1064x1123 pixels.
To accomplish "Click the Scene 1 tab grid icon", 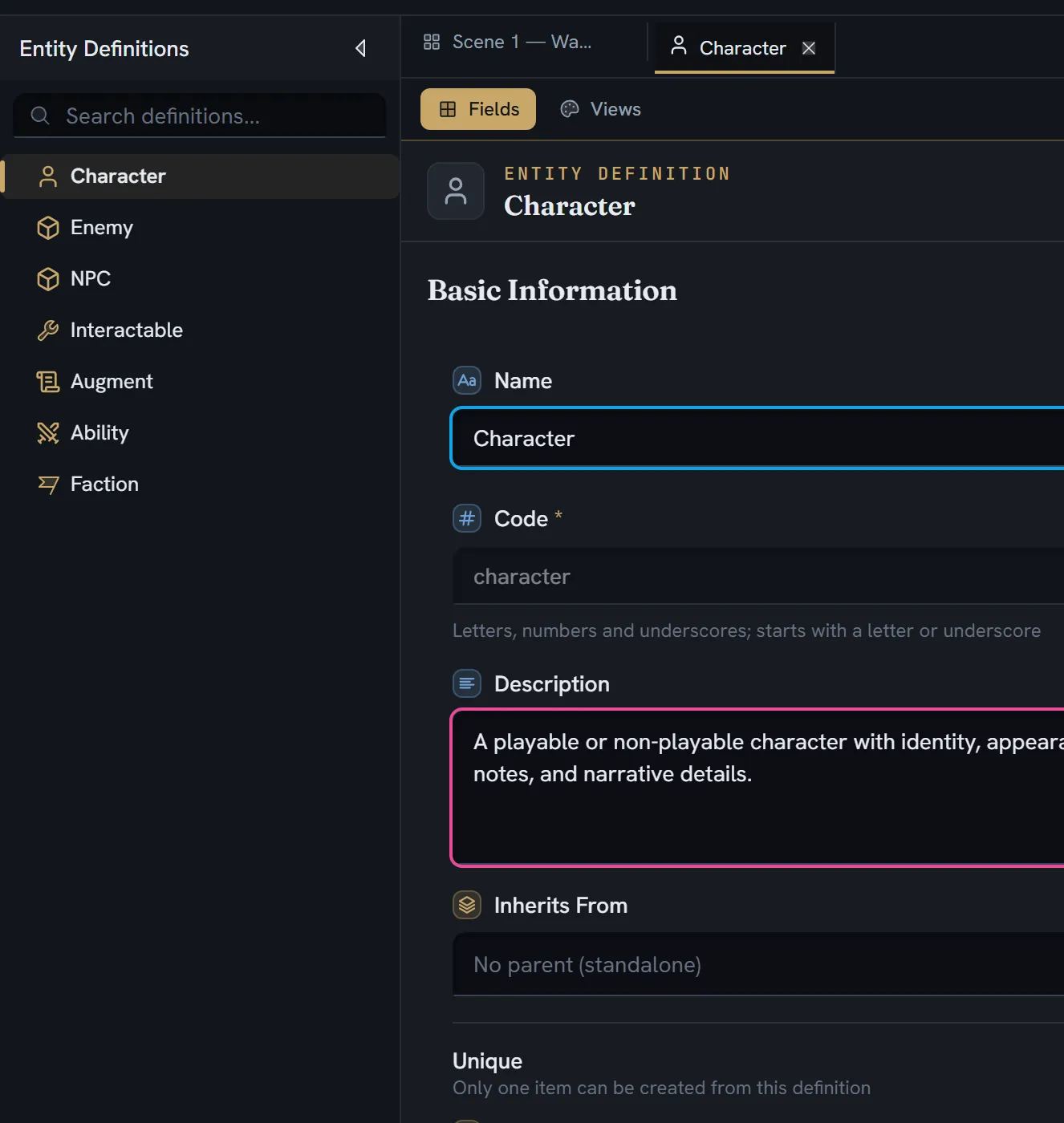I will [432, 42].
